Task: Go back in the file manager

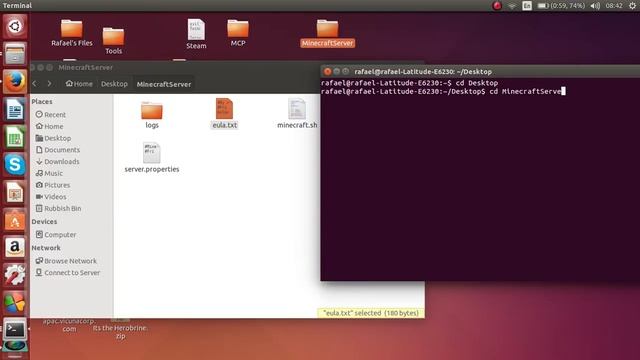Action: [35, 84]
